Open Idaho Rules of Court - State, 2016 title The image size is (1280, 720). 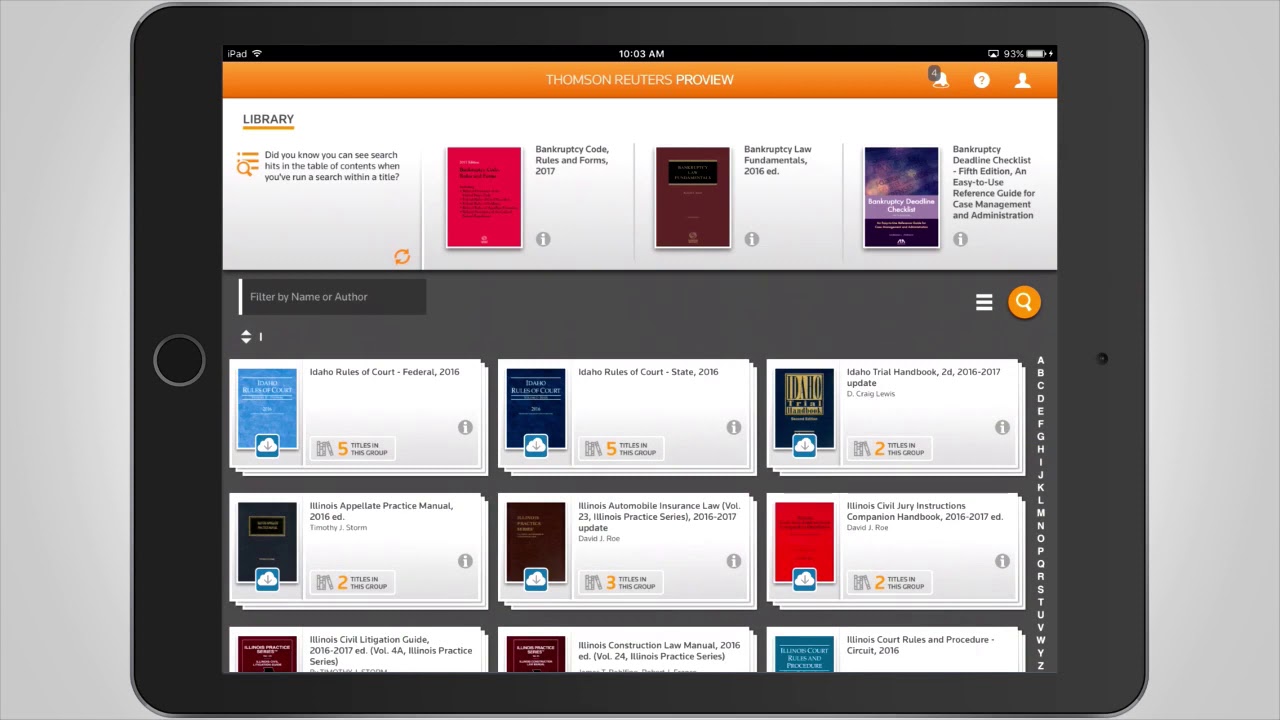(x=648, y=372)
